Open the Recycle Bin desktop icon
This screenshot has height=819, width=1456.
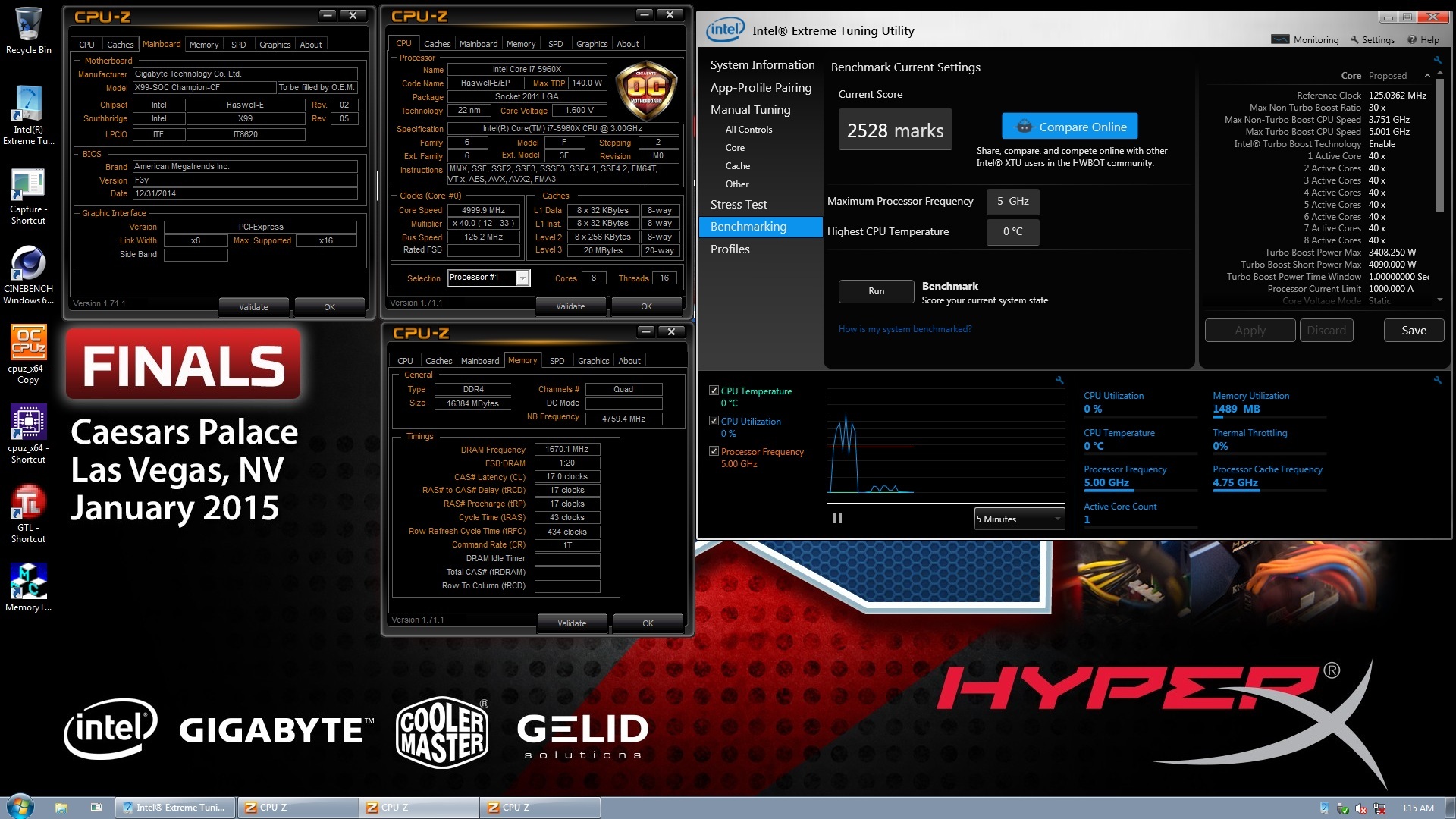pos(28,32)
